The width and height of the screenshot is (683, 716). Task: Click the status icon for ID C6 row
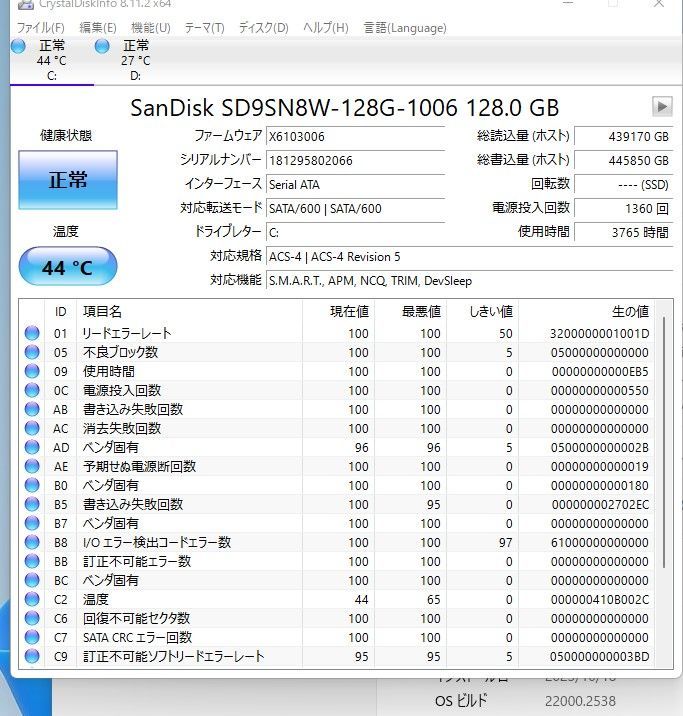point(32,618)
